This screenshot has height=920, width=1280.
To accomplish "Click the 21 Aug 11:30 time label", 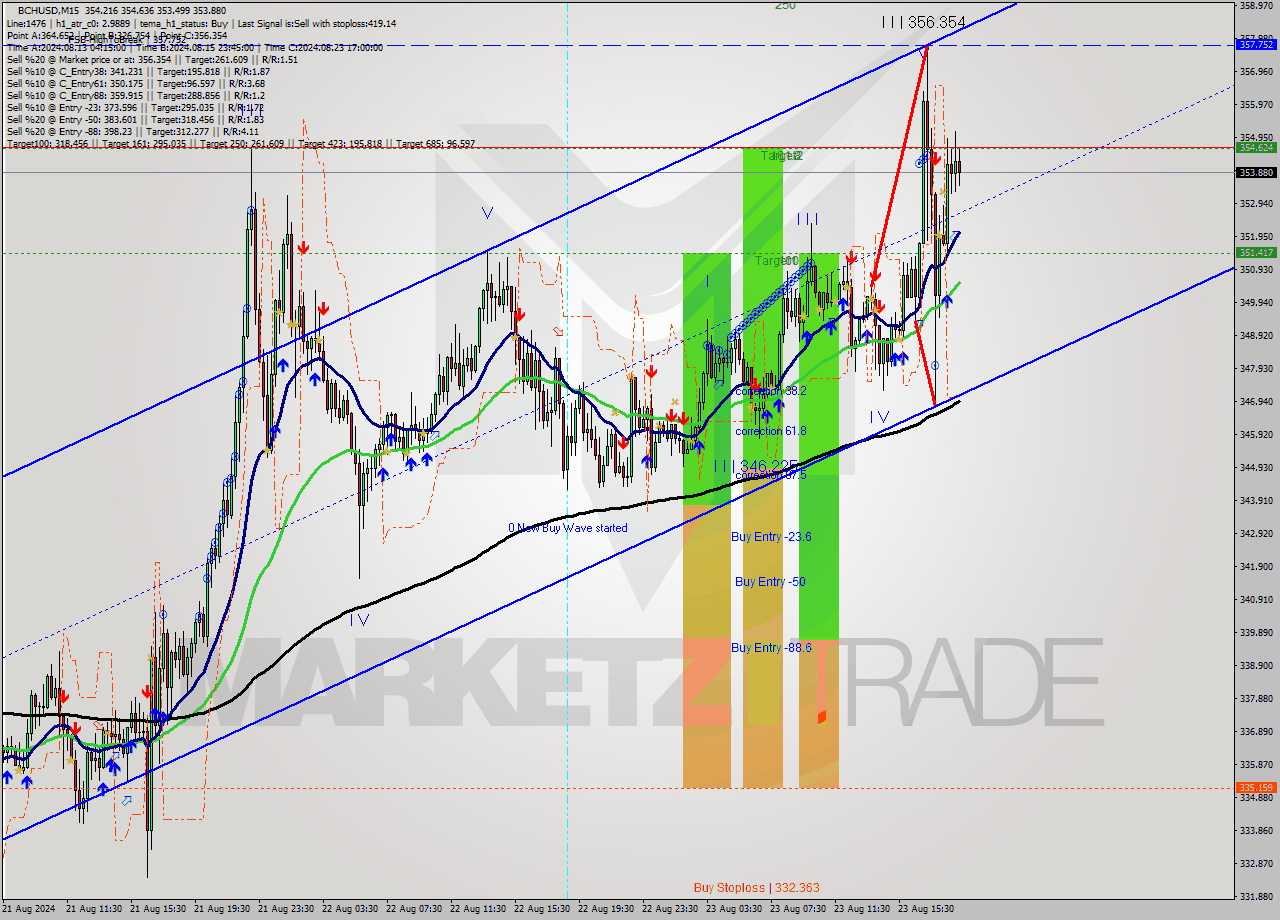I will 94,909.
